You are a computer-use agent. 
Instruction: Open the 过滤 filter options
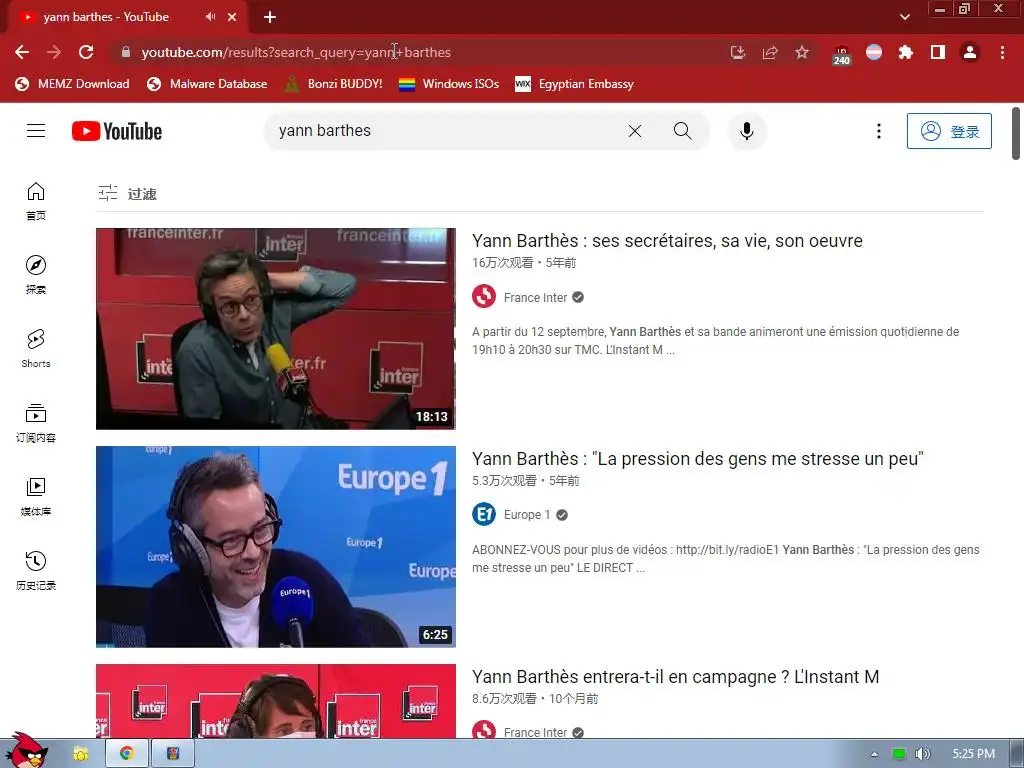coord(128,193)
